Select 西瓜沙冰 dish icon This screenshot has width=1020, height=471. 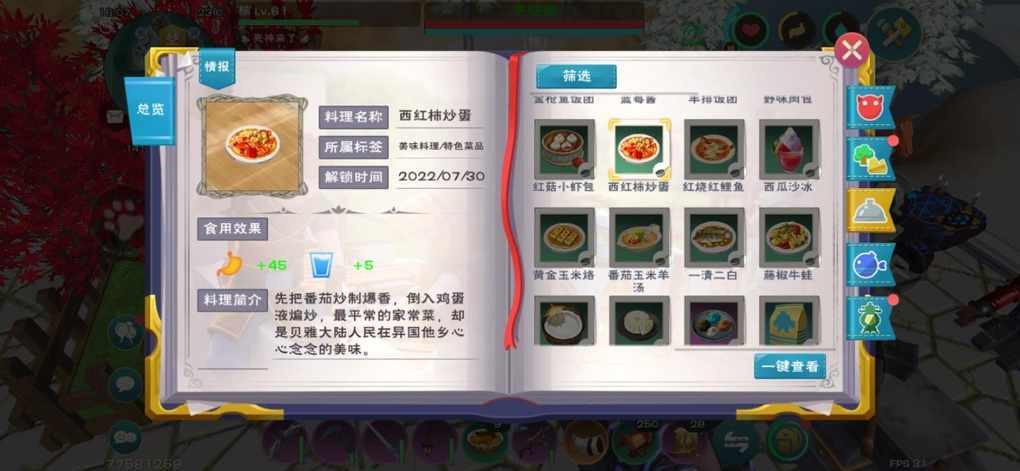pos(789,149)
